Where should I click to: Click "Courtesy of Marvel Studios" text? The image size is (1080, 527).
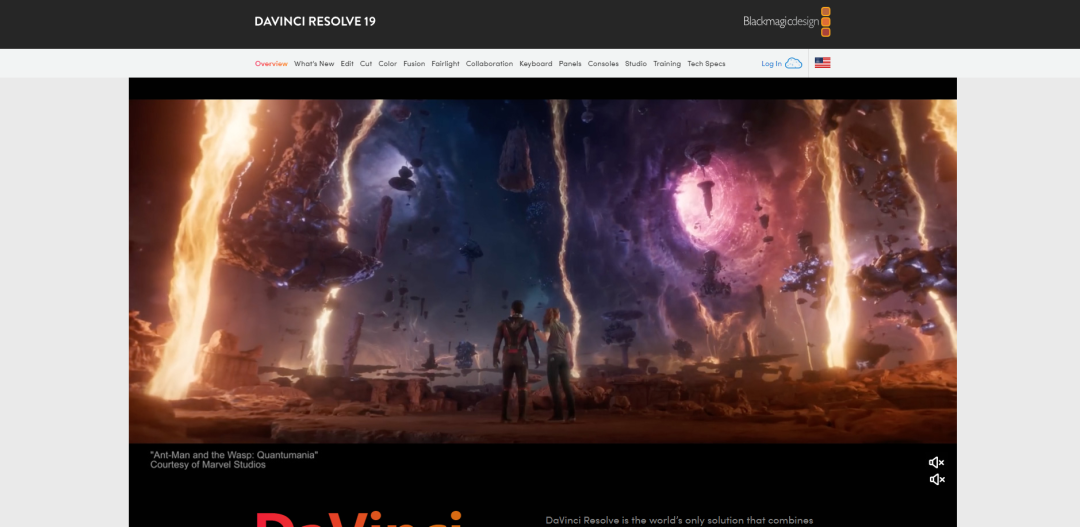click(208, 465)
